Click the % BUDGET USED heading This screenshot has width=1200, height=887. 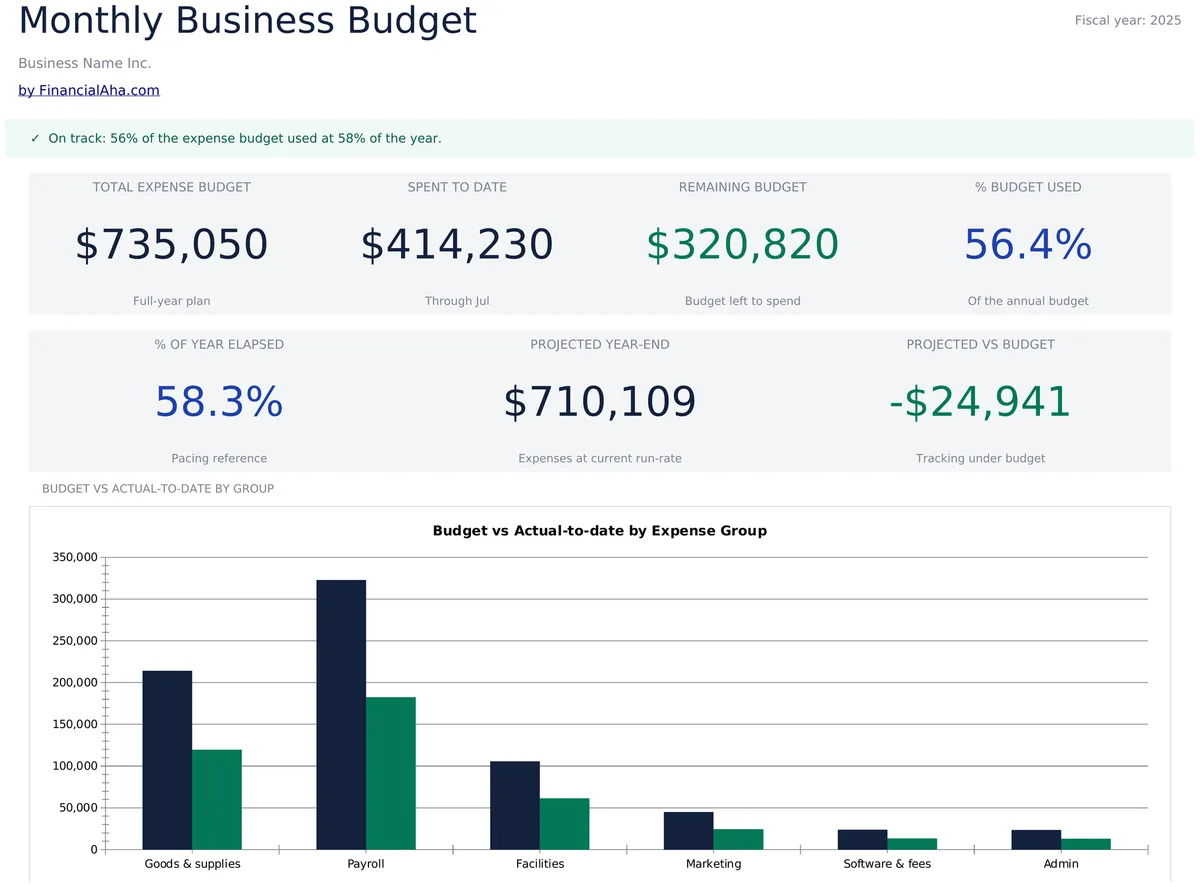click(1028, 187)
